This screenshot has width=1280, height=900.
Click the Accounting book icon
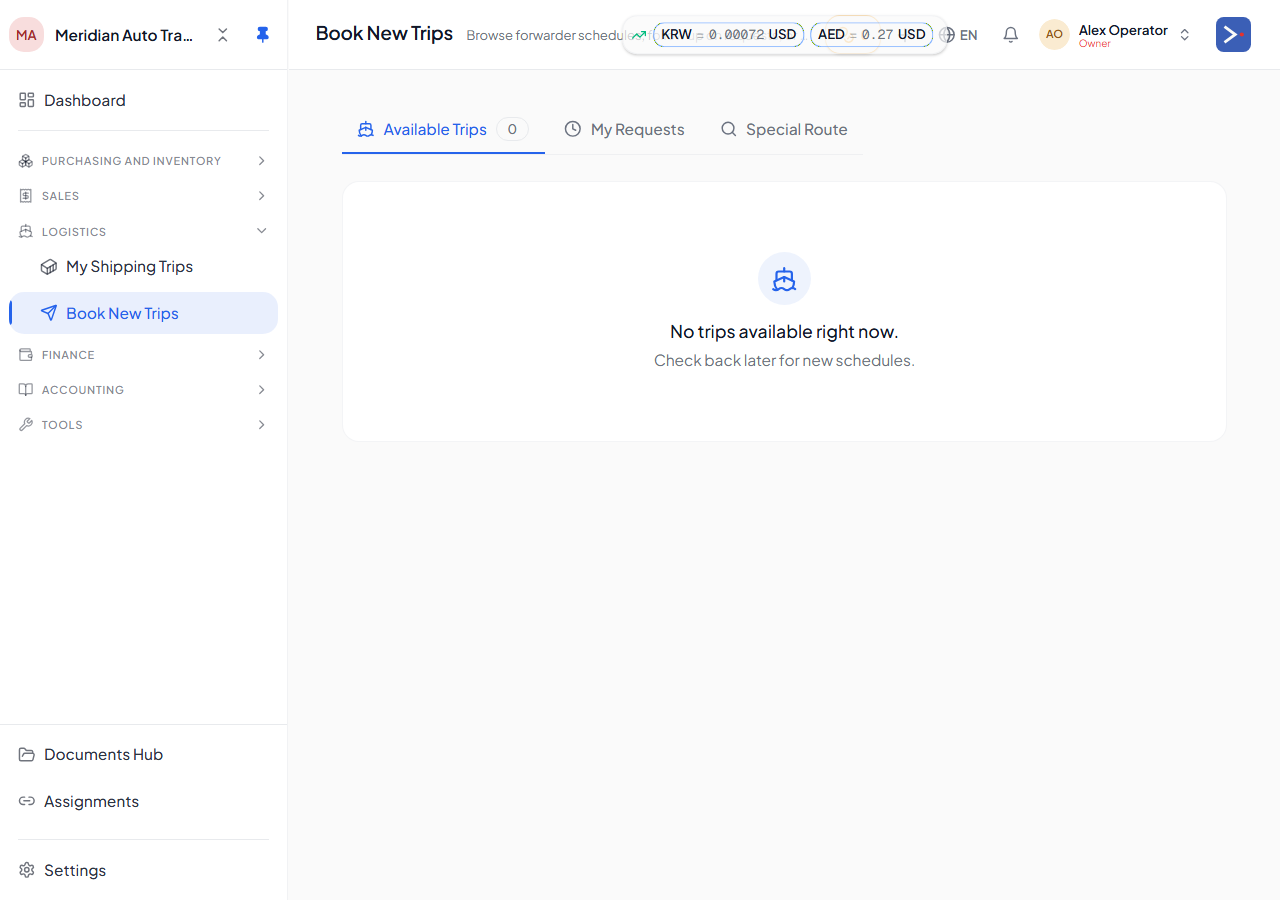(26, 390)
